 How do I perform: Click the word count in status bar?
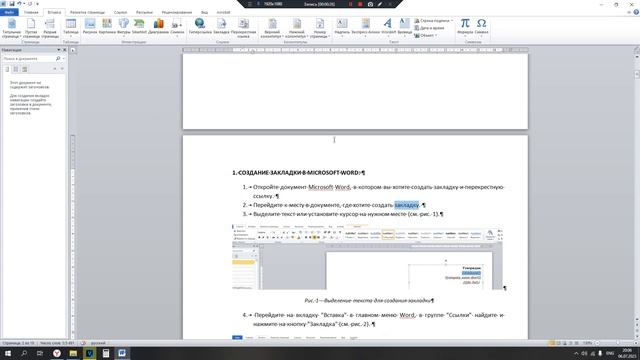pyautogui.click(x=58, y=343)
